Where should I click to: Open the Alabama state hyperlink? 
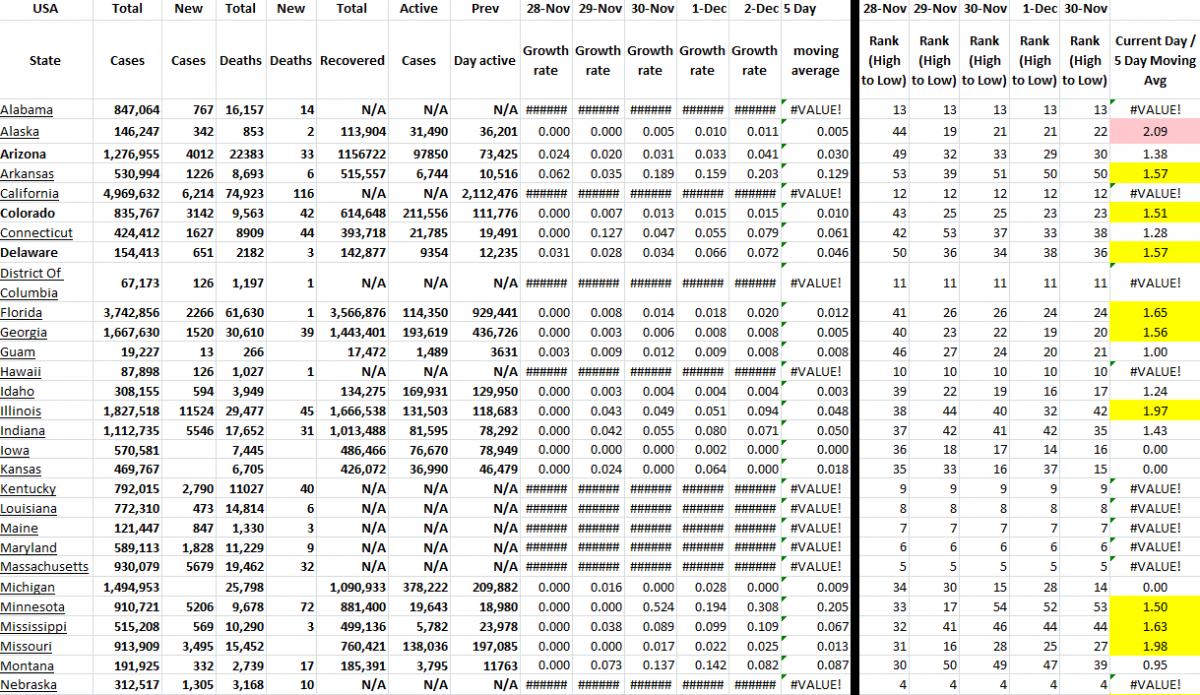pyautogui.click(x=28, y=110)
